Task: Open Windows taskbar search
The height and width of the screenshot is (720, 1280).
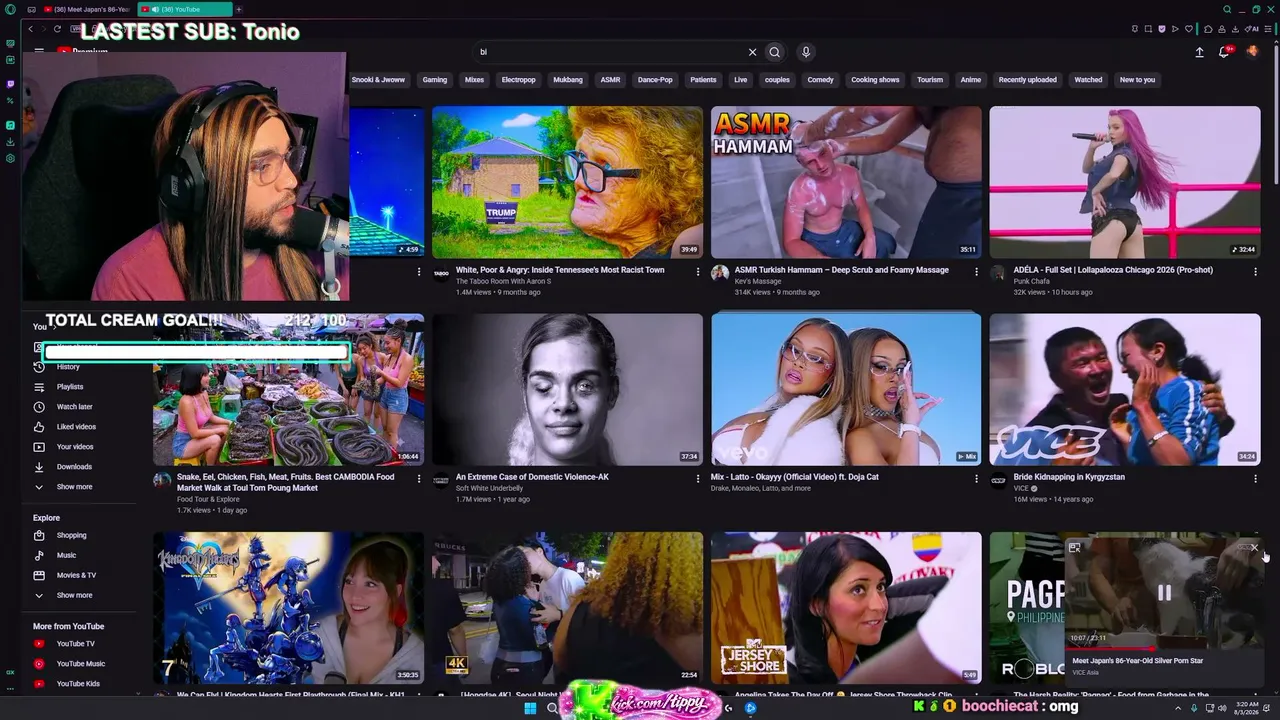Action: (x=552, y=708)
